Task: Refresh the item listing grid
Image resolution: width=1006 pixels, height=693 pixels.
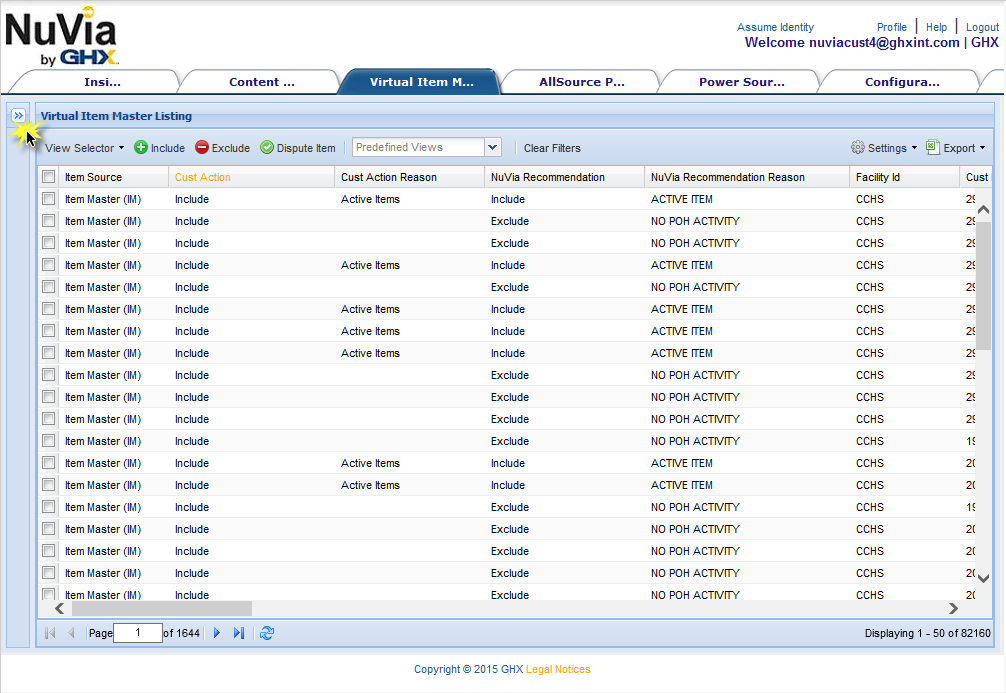Action: tap(267, 633)
